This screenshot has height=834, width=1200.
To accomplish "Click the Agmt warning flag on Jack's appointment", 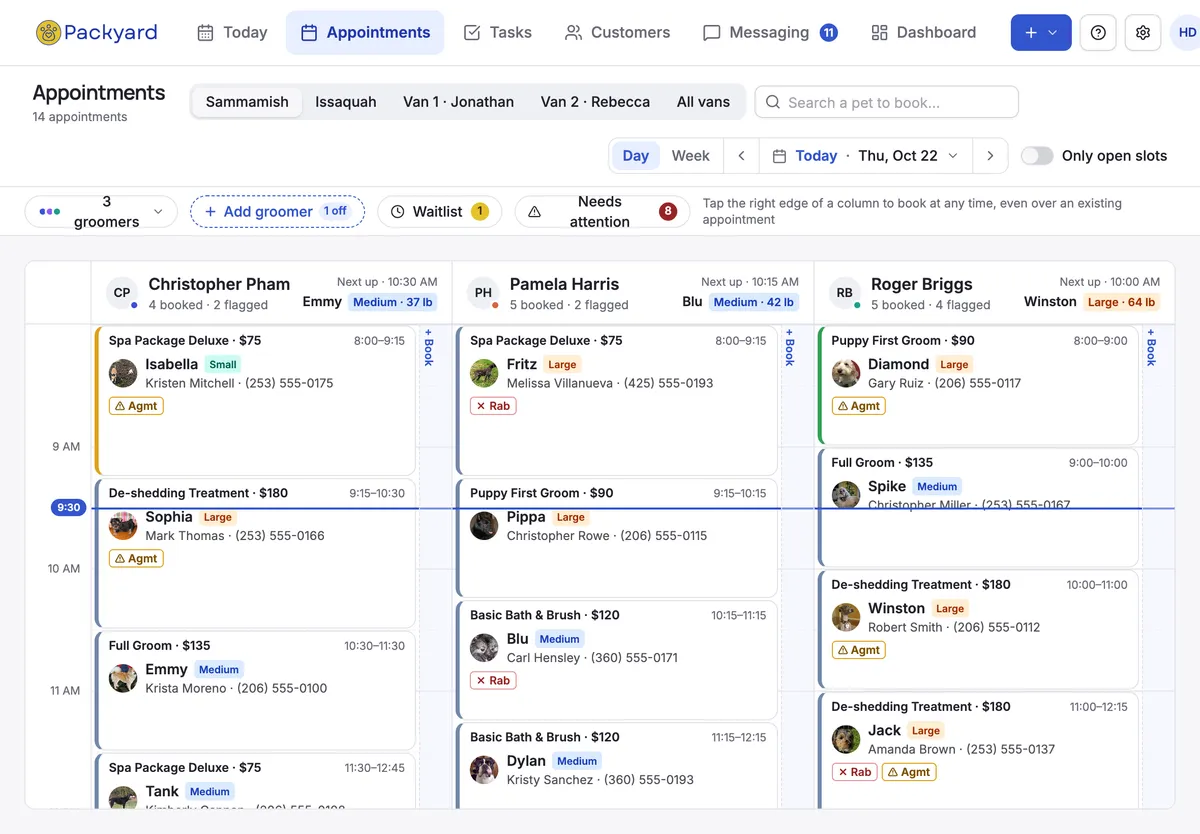I will coord(909,772).
